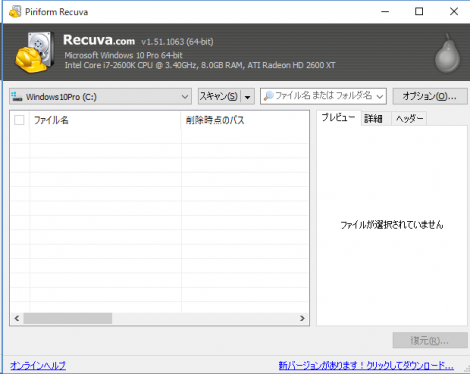Viewport: 470px width, 374px height.
Task: Toggle the select-all files checkbox
Action: pos(19,120)
